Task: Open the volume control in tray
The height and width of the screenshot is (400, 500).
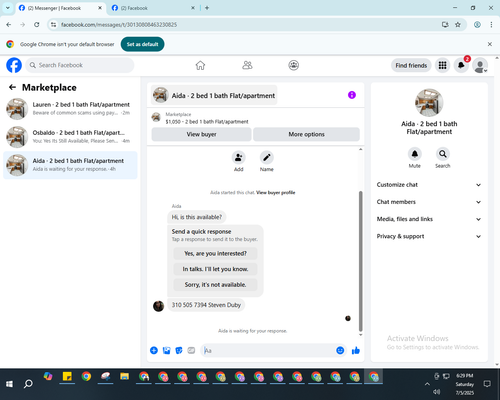Action: 437,392
